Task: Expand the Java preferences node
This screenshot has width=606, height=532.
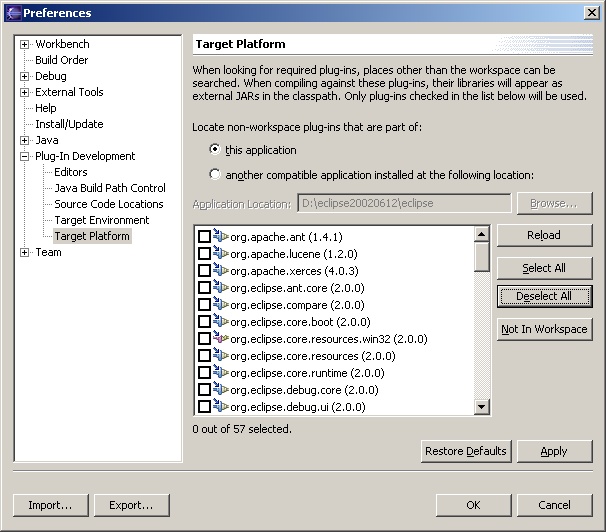Action: click(x=25, y=141)
